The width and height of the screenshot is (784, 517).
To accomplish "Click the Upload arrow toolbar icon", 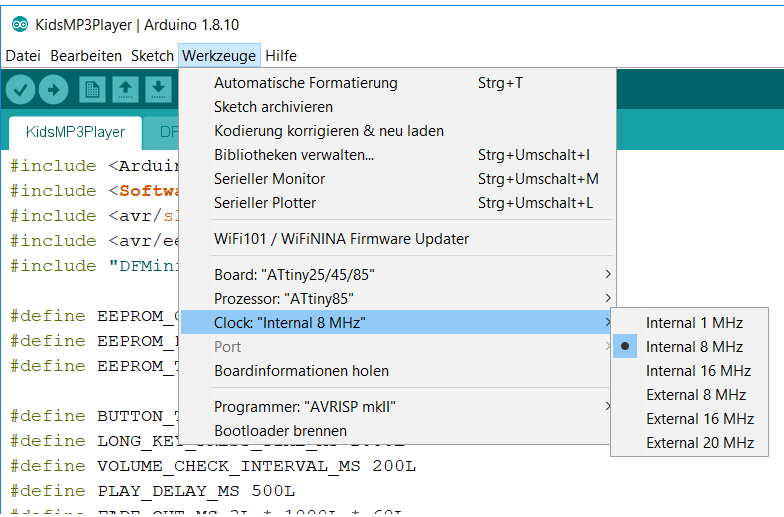I will [53, 89].
